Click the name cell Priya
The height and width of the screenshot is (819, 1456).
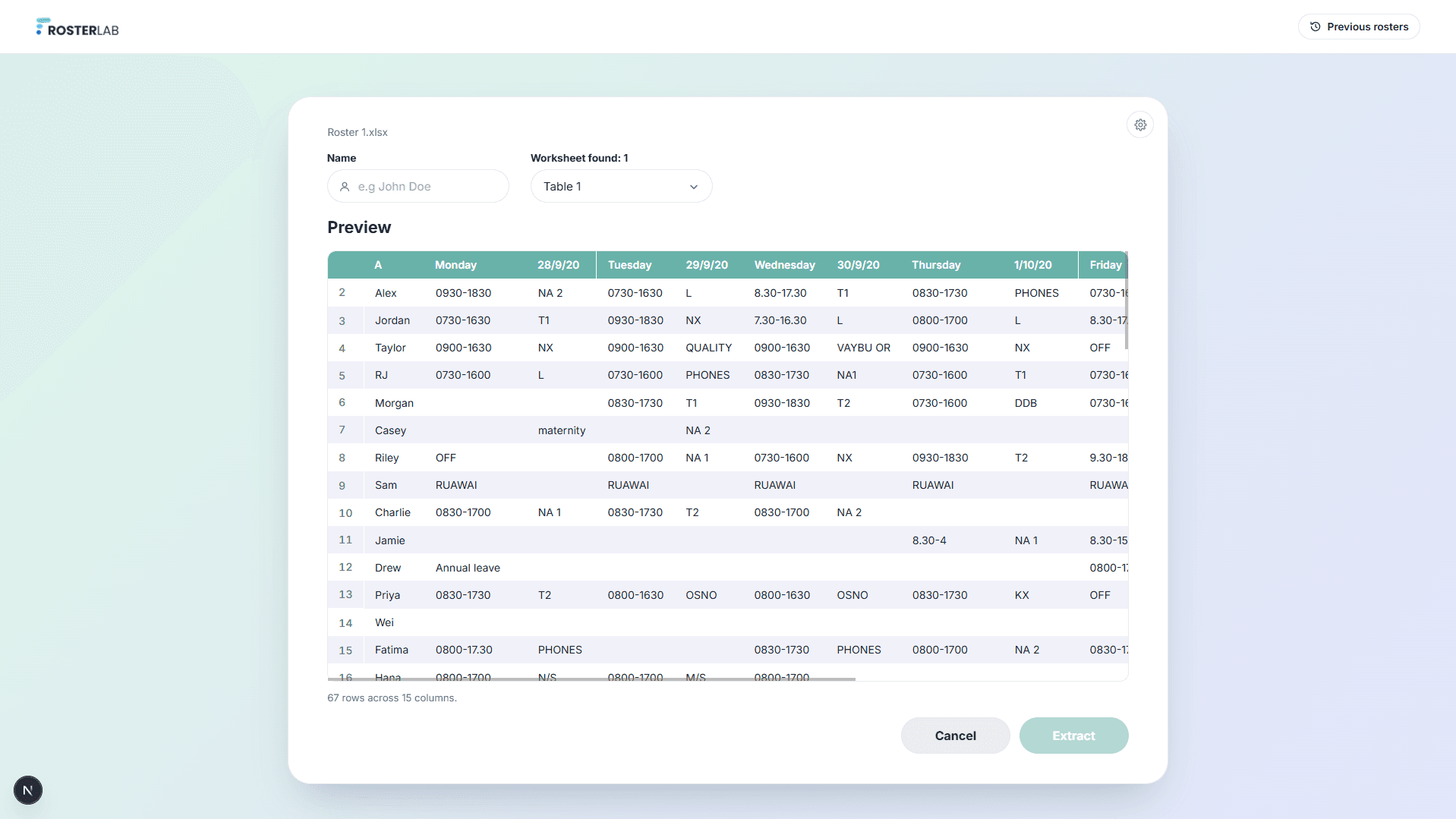(387, 595)
